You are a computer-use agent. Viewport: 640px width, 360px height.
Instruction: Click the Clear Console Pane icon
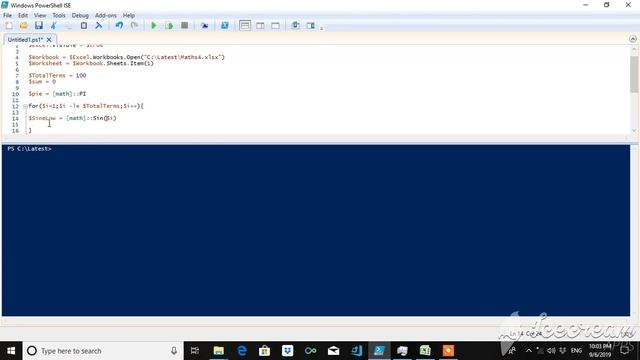pyautogui.click(x=98, y=25)
